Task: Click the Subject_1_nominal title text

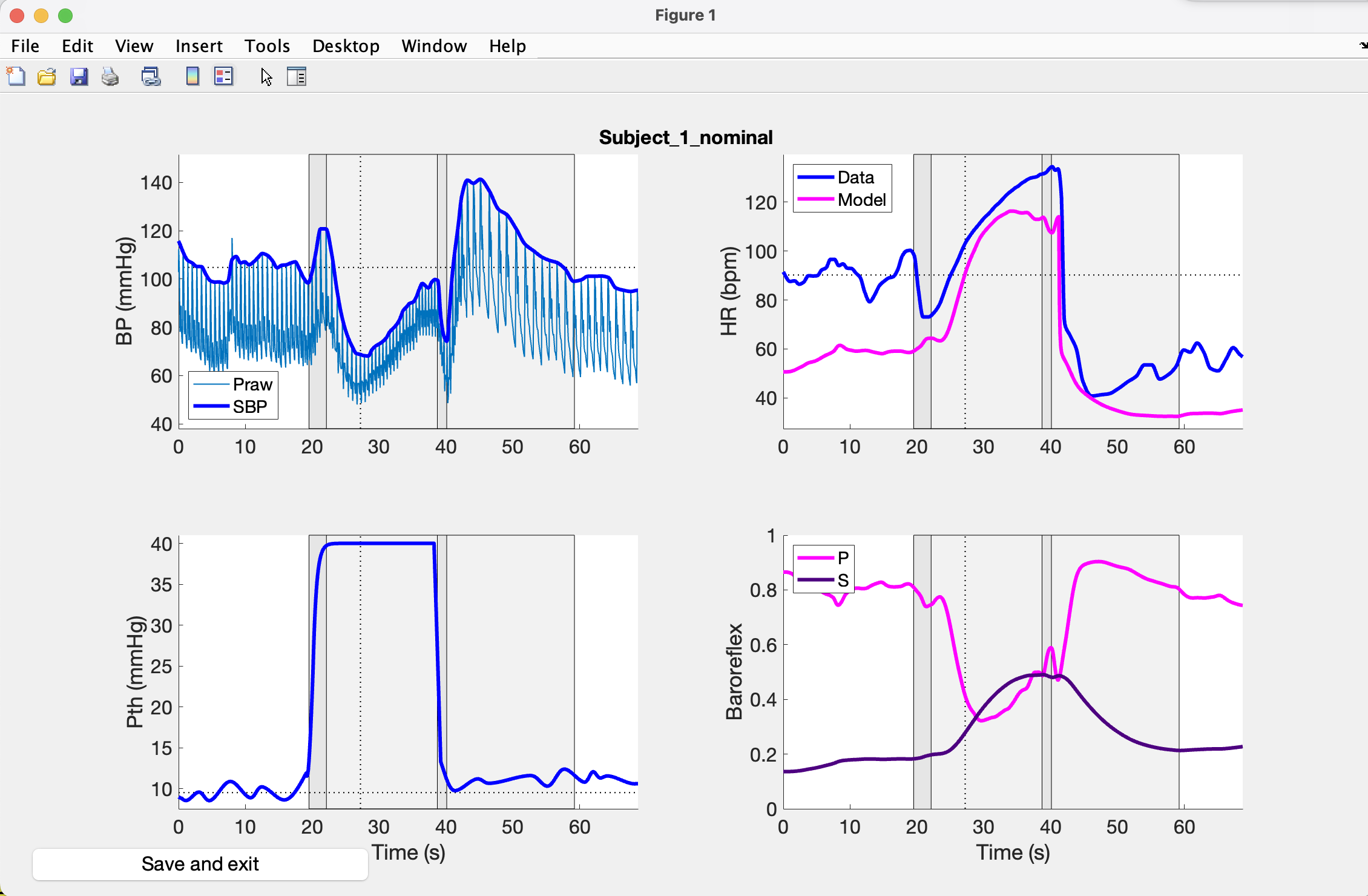Action: click(685, 137)
